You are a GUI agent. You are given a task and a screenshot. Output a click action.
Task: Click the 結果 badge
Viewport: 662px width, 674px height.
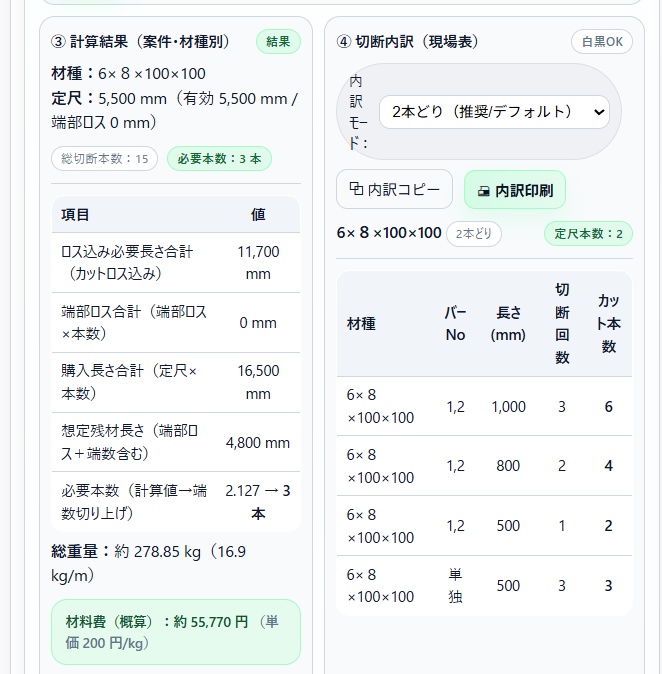(278, 42)
